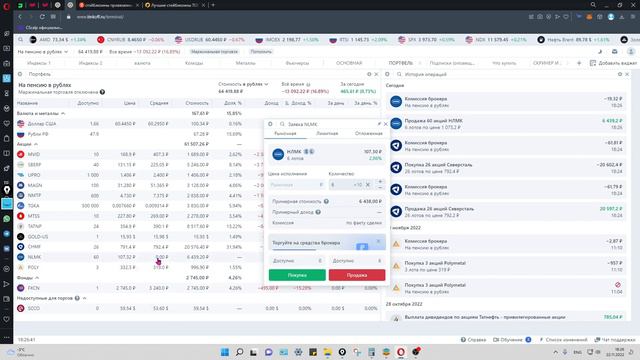
Task: Sort by the Стоимость column header
Action: (197, 103)
